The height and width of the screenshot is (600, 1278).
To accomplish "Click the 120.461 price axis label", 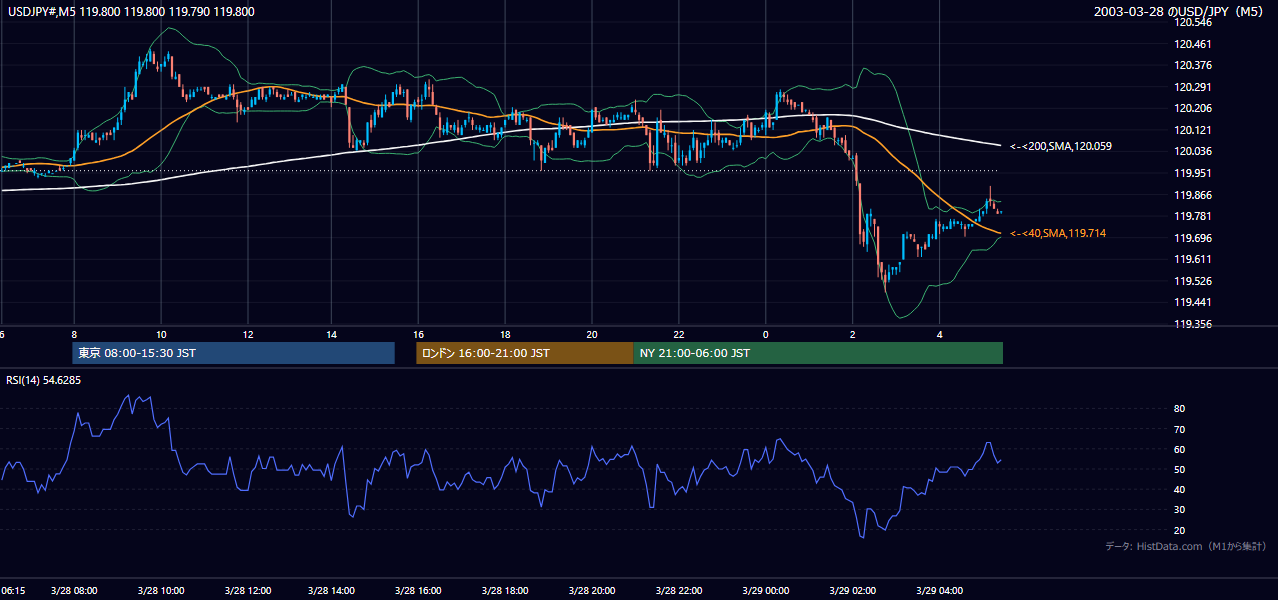I will [x=1192, y=44].
